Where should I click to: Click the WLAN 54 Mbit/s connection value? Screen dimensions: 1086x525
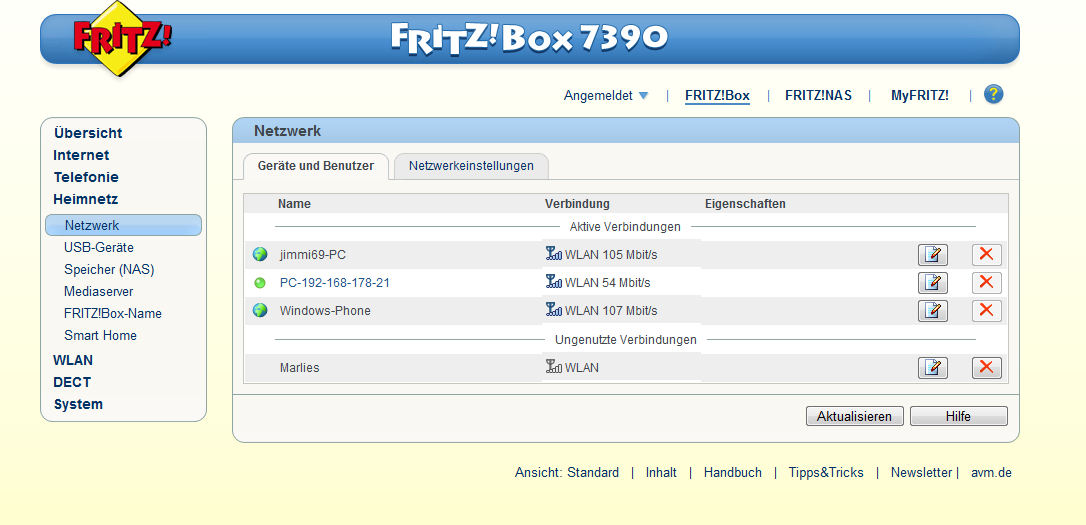[607, 283]
